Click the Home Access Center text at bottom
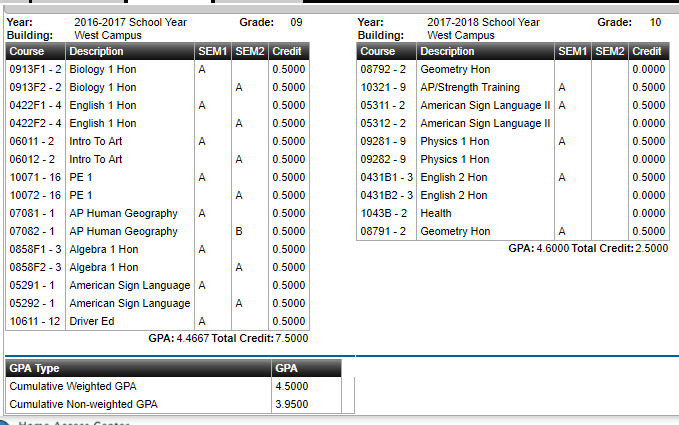Viewport: 679px width, 425px height. point(74,422)
